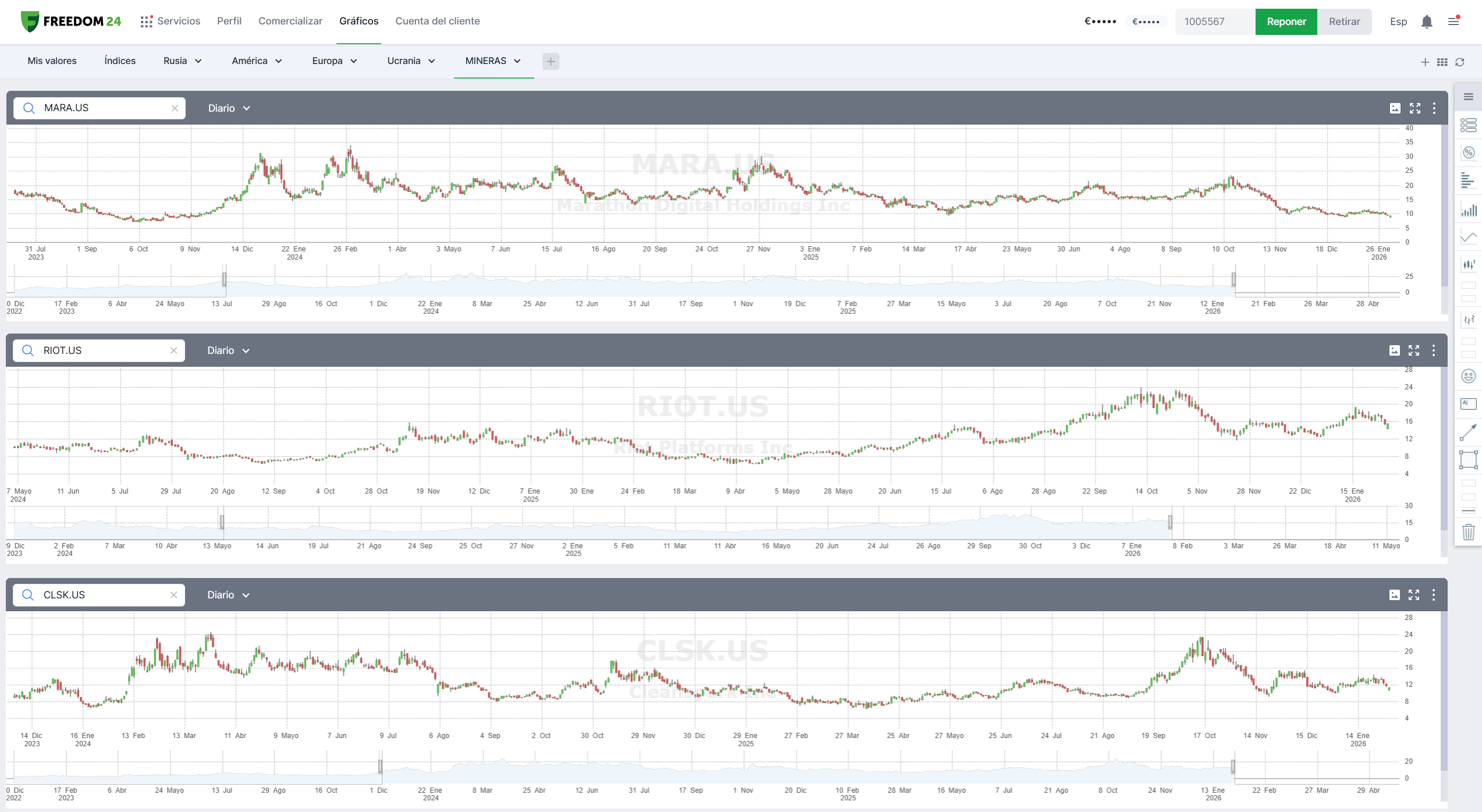The width and height of the screenshot is (1482, 812).
Task: Refresh charts with the reload icon
Action: click(x=1460, y=62)
